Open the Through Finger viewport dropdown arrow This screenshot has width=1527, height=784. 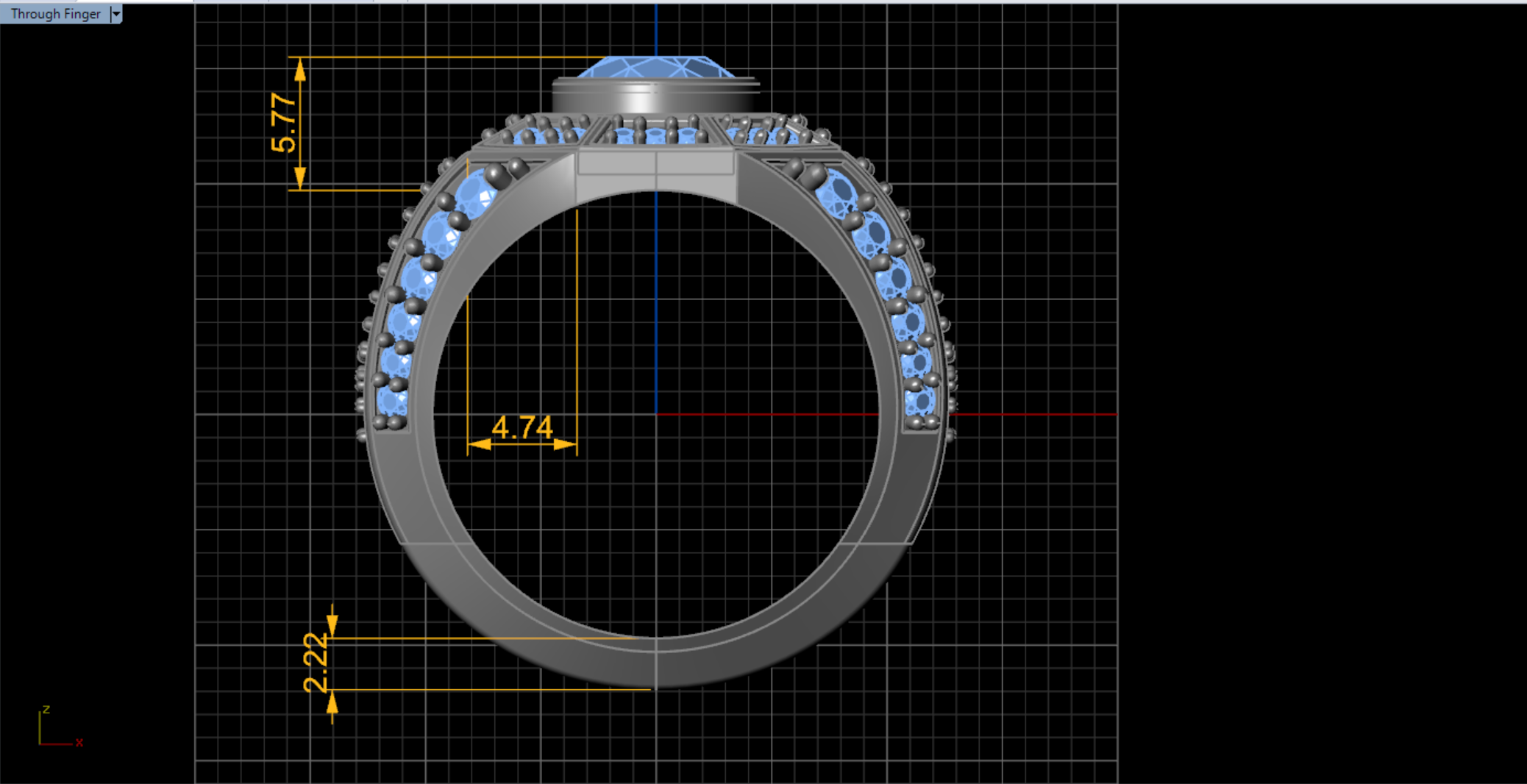tap(115, 14)
